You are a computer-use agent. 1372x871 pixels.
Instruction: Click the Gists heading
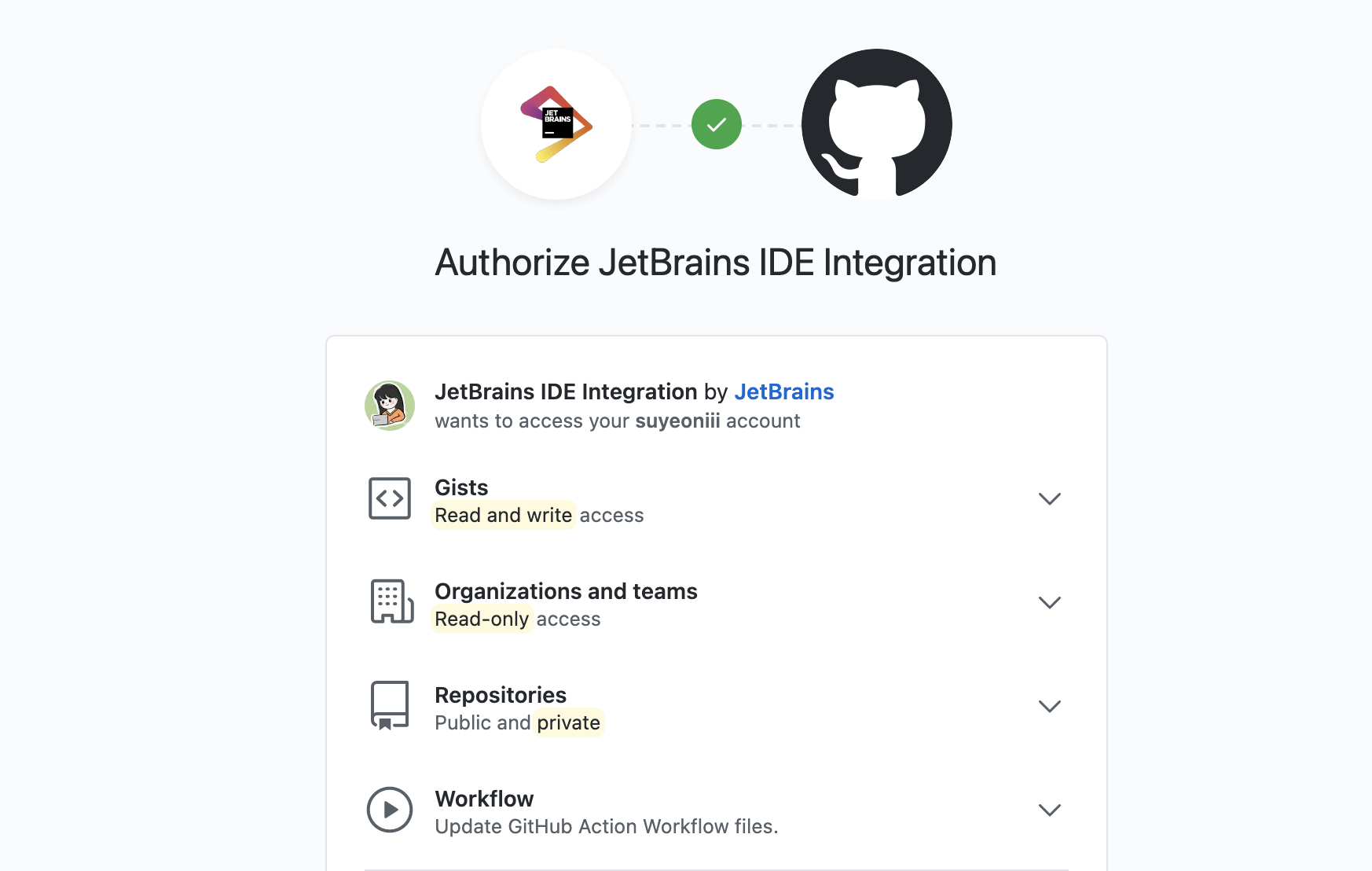pos(461,487)
